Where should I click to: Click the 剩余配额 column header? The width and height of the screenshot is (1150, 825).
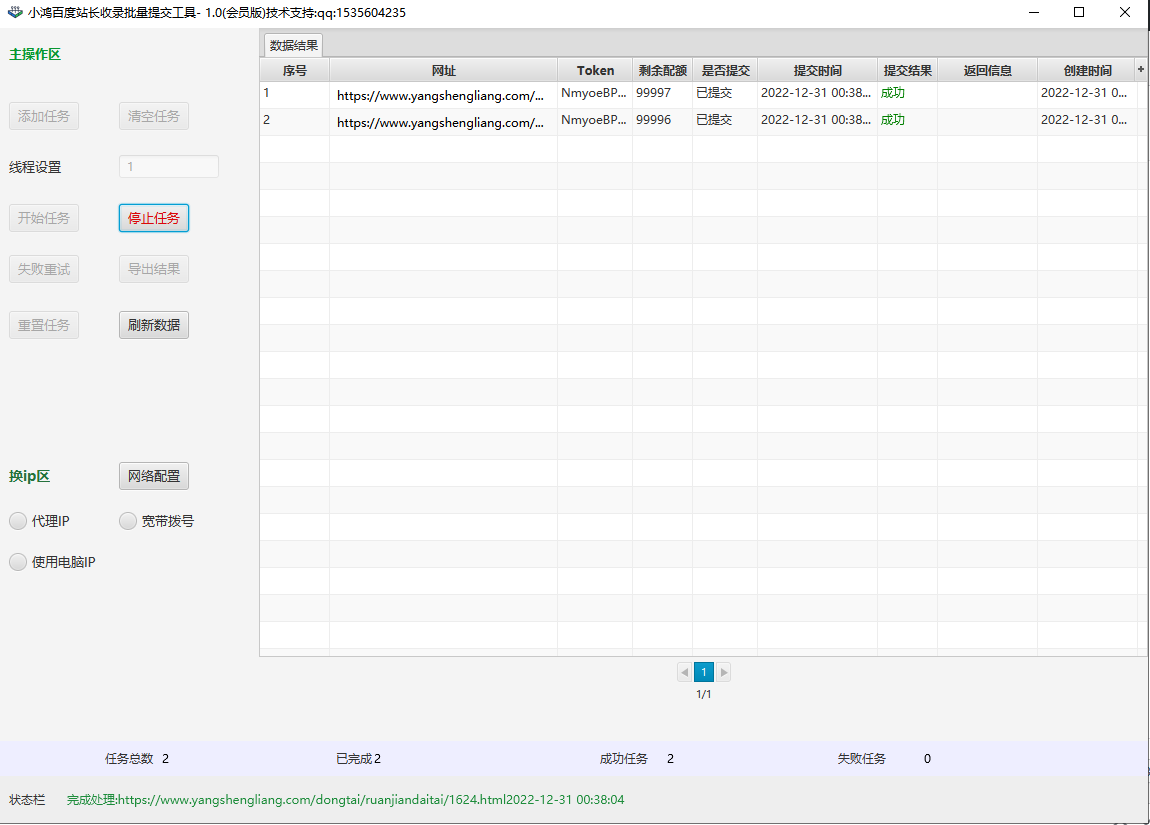[662, 70]
